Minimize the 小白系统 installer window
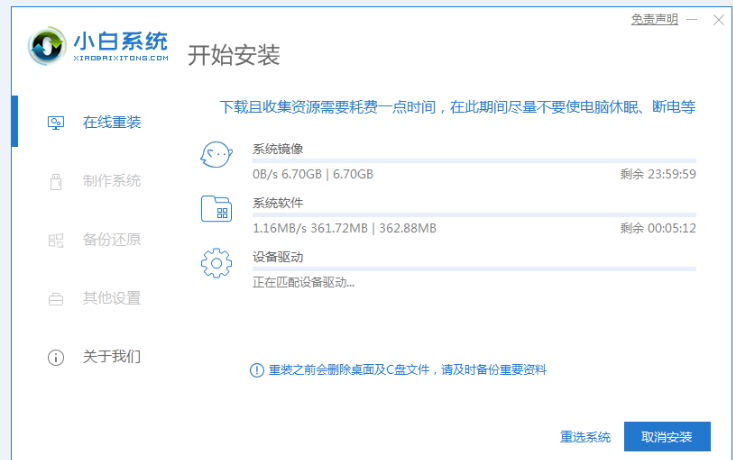The height and width of the screenshot is (460, 733). pos(691,19)
